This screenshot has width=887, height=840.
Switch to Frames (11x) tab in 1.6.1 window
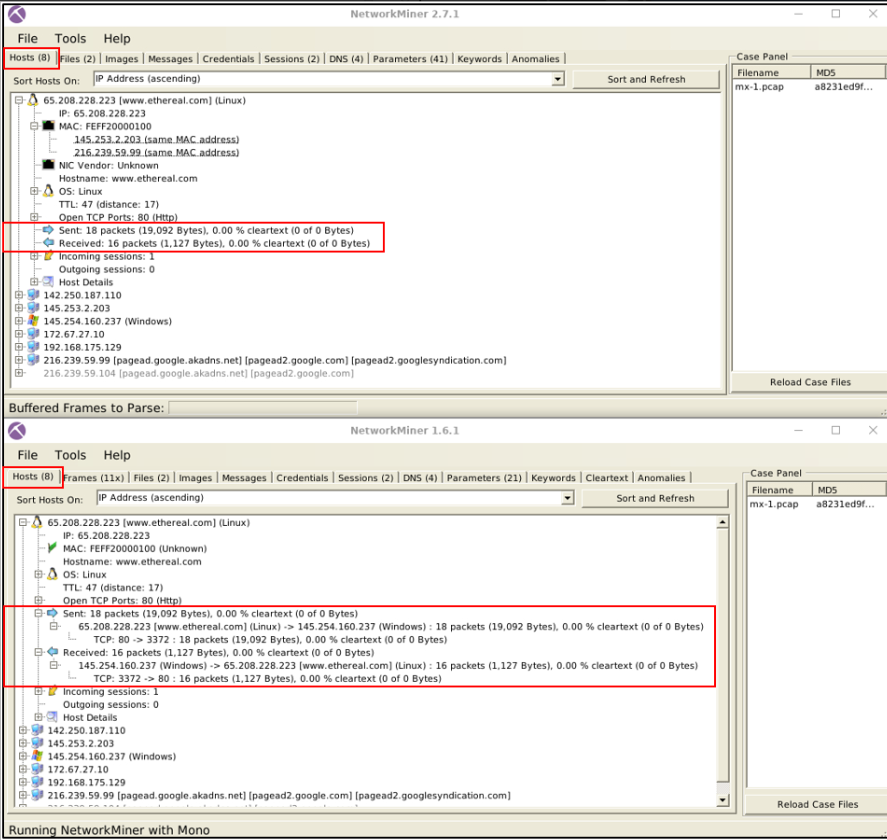click(93, 477)
